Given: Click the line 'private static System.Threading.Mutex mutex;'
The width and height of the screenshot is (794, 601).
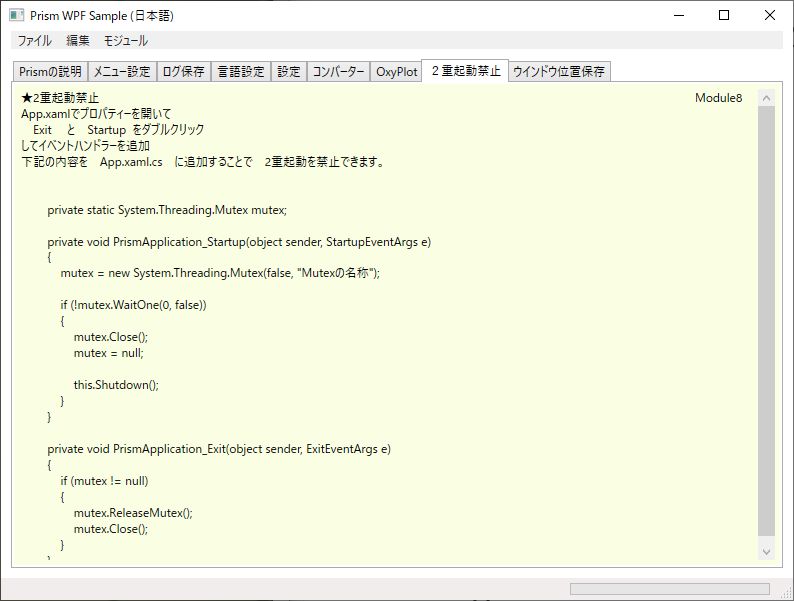Looking at the screenshot, I should 167,210.
